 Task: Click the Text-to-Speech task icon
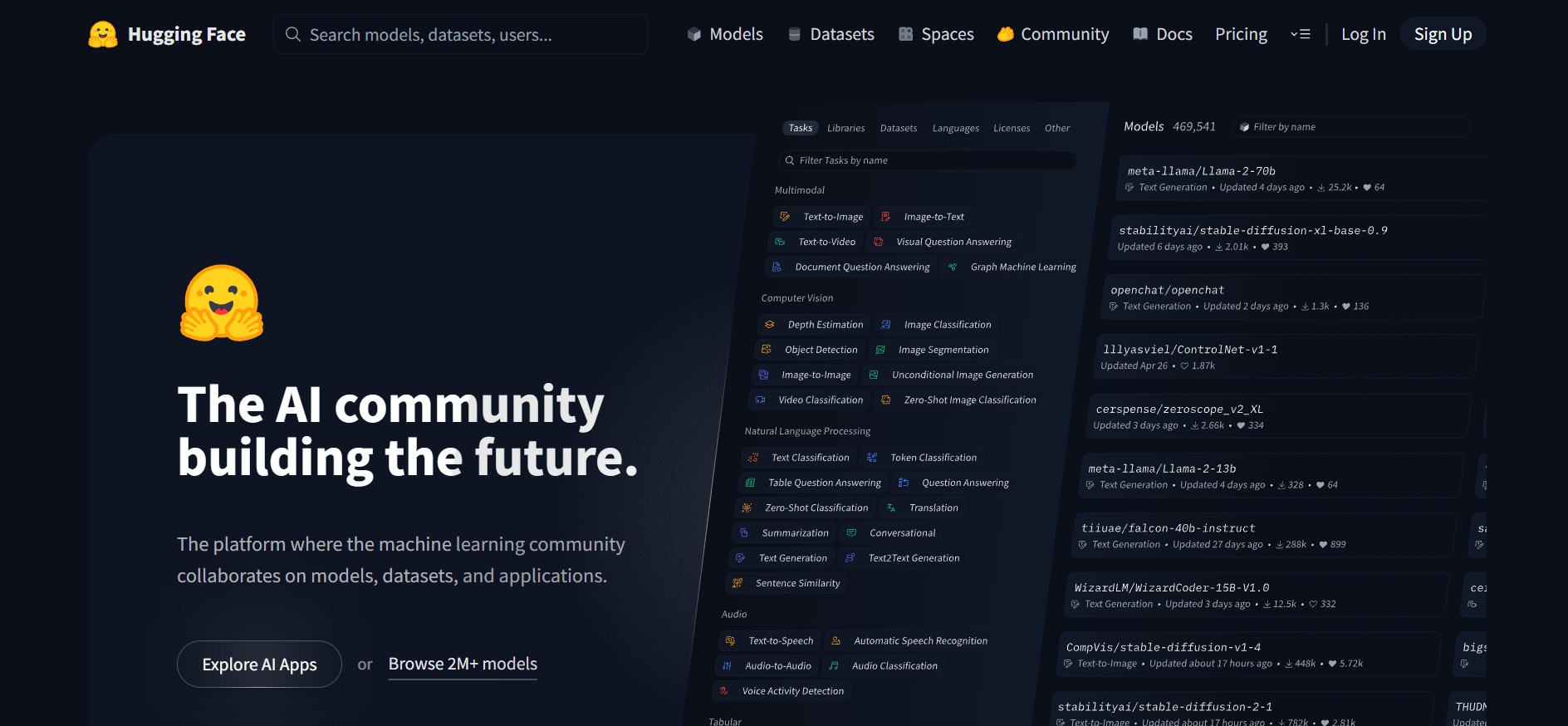coord(730,640)
